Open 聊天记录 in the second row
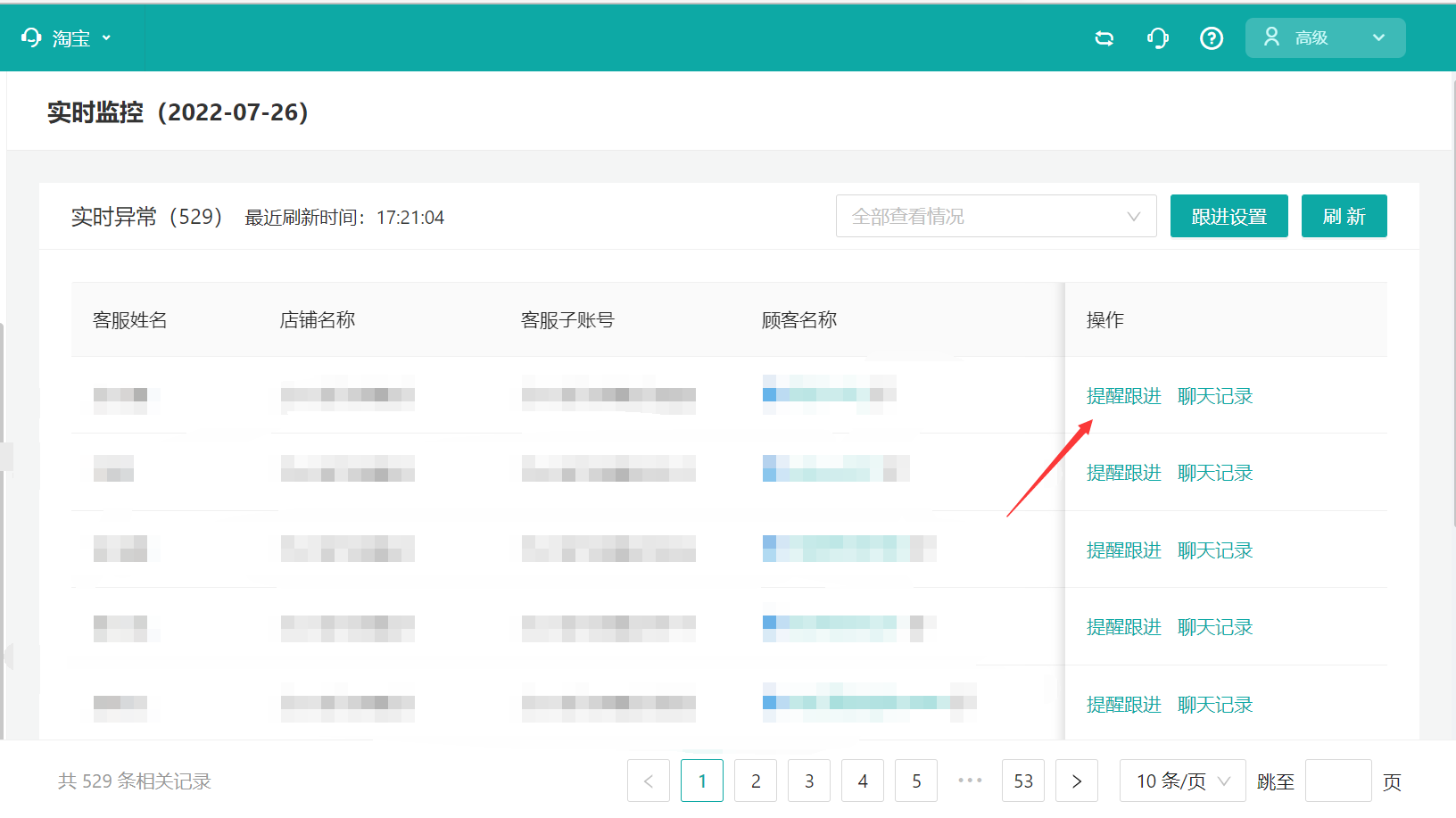This screenshot has height=818, width=1456. click(x=1215, y=473)
